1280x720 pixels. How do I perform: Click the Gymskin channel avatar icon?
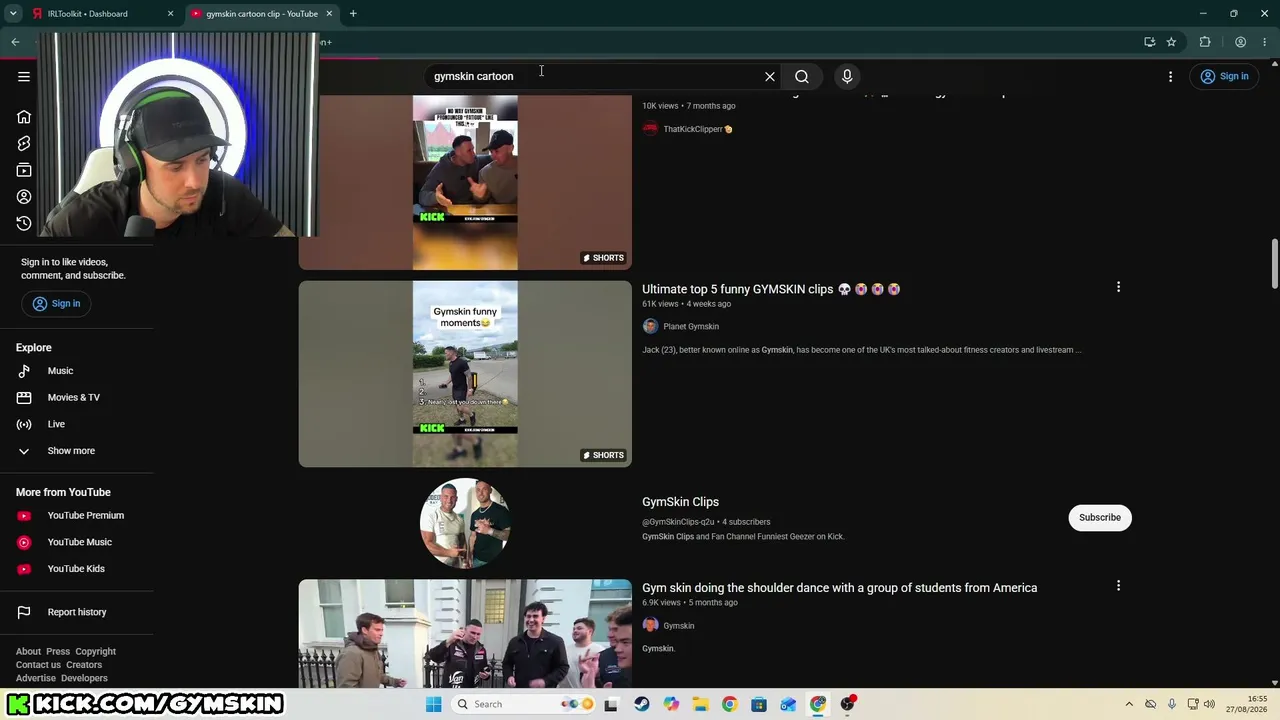pyautogui.click(x=650, y=625)
